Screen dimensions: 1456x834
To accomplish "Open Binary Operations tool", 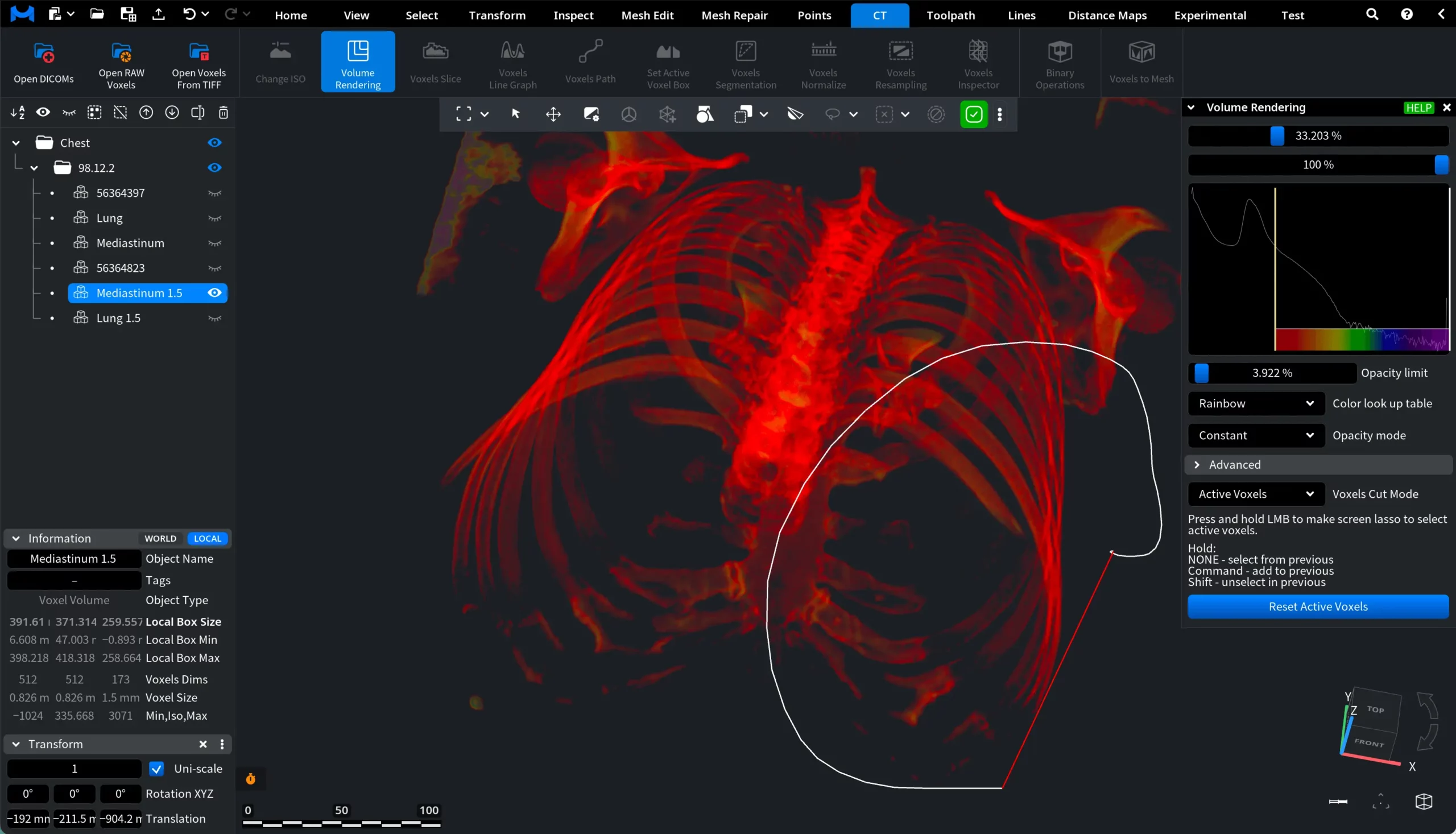I will [1060, 62].
